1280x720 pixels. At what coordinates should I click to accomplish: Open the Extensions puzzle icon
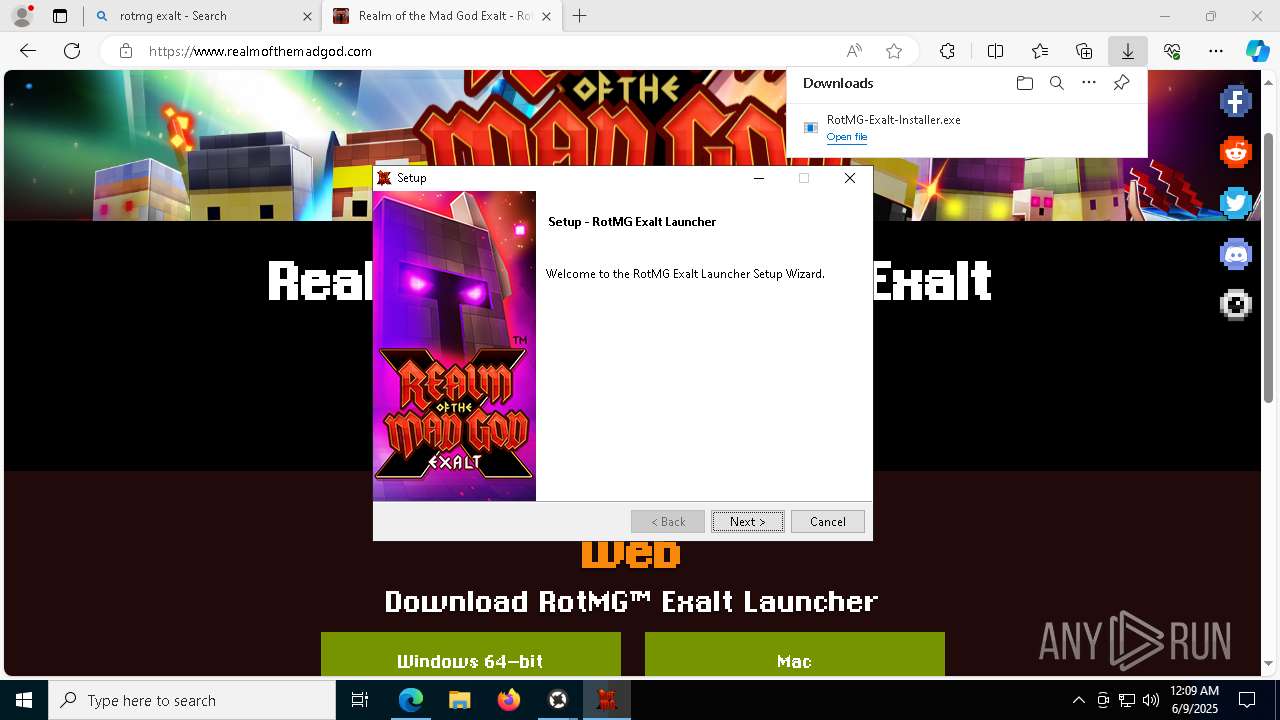click(947, 51)
